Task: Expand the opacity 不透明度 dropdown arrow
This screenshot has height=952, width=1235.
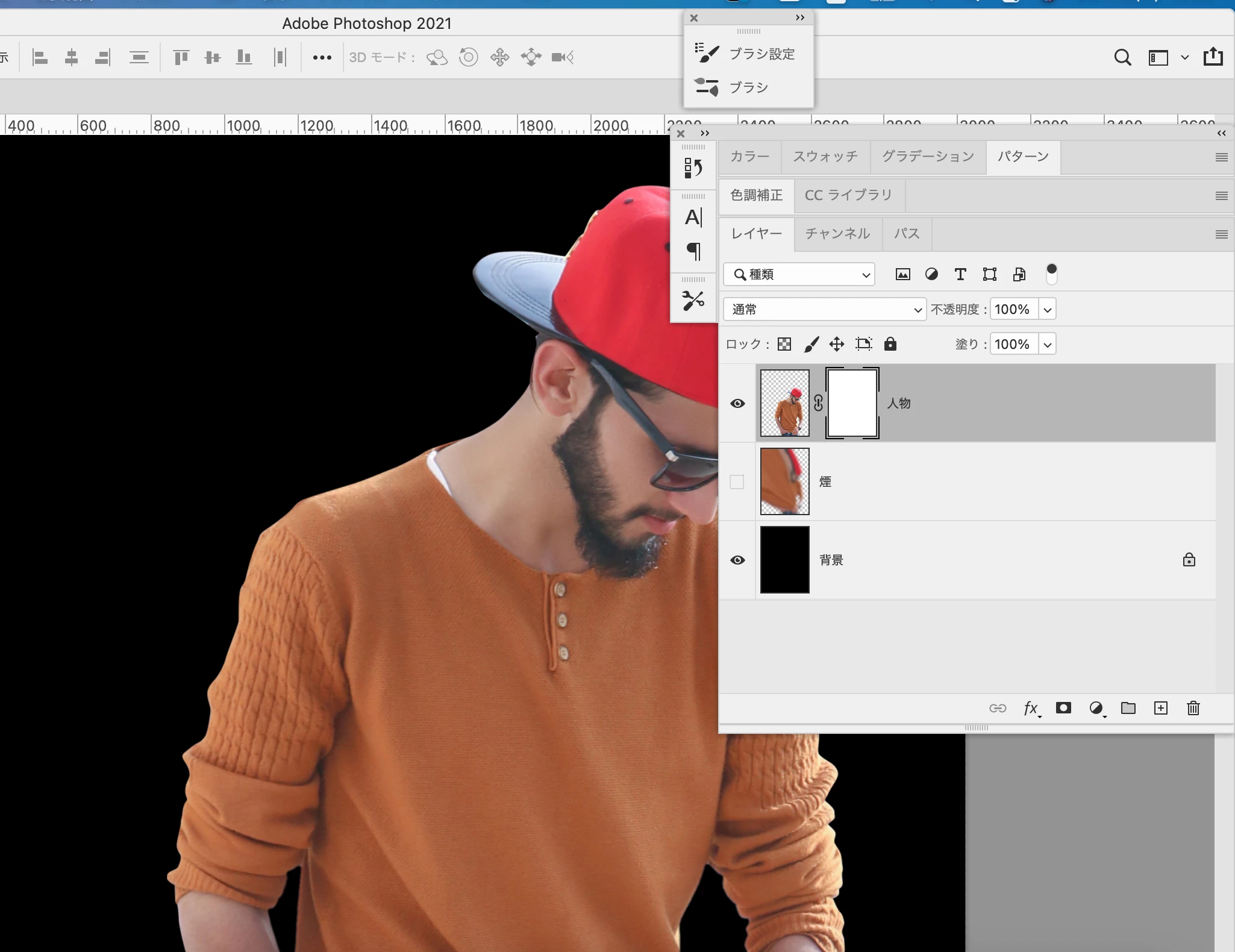Action: 1048,309
